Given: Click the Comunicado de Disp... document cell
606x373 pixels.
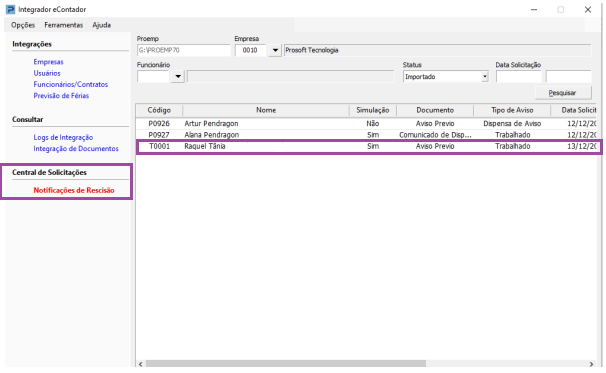Looking at the screenshot, I should 435,135.
